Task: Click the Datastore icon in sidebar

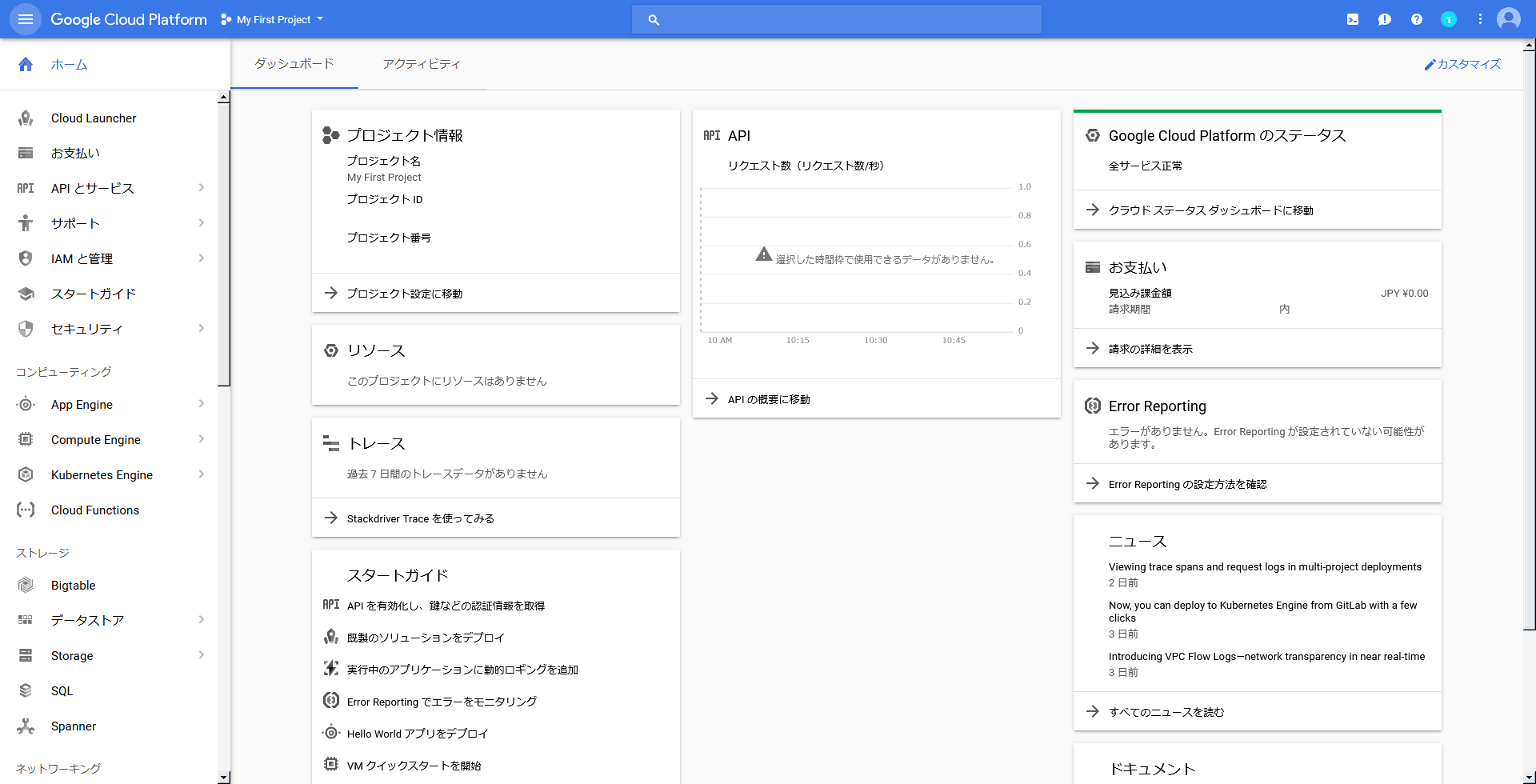Action: coord(26,620)
